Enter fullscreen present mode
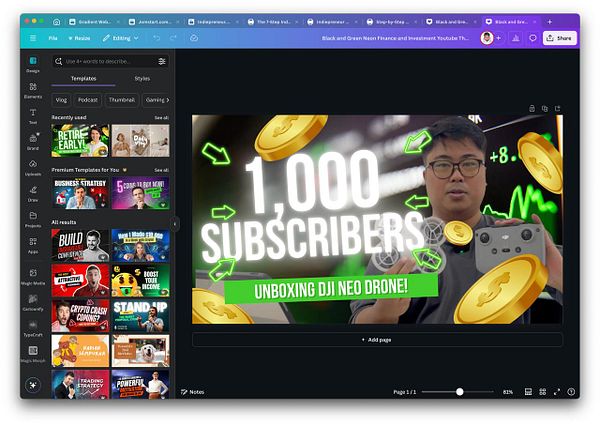600x425 pixels. [x=557, y=392]
